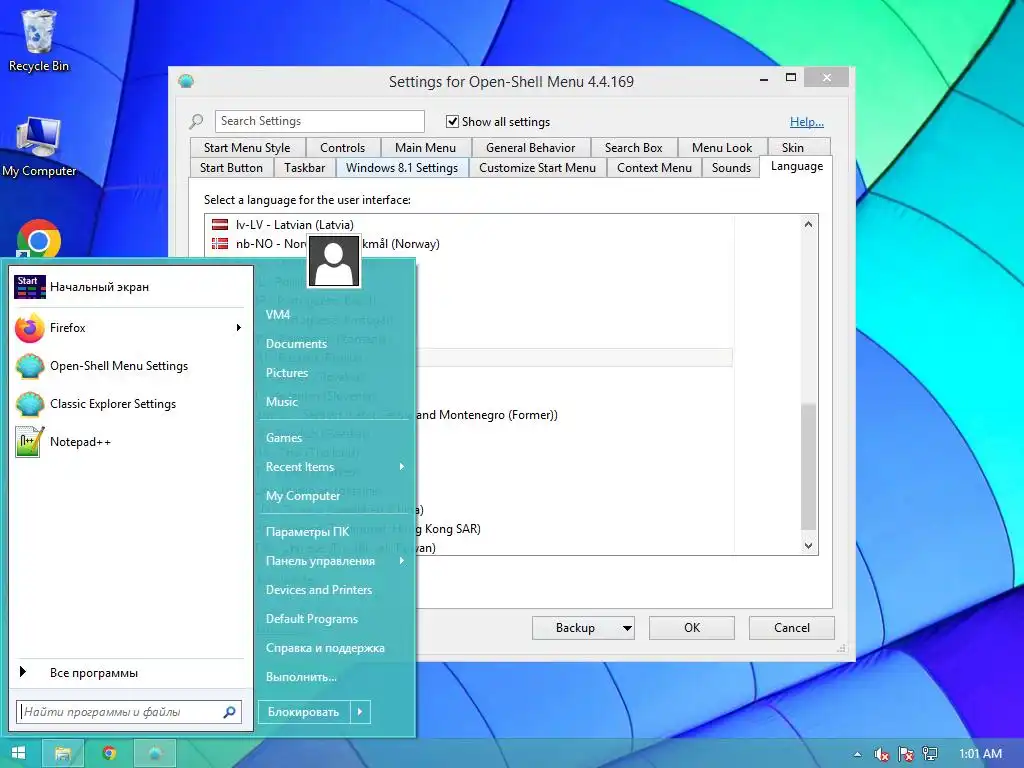Screen dimensions: 1024x768
Task: Open Pictures in the start menu
Action: coord(287,373)
